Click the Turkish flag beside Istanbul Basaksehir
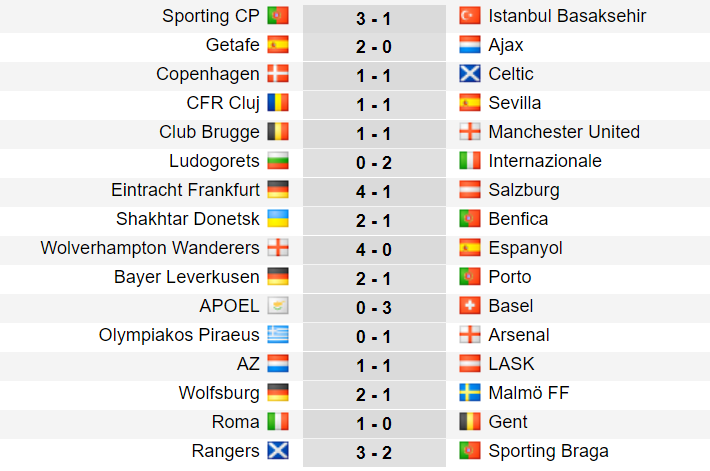The height and width of the screenshot is (471, 710). coord(470,16)
